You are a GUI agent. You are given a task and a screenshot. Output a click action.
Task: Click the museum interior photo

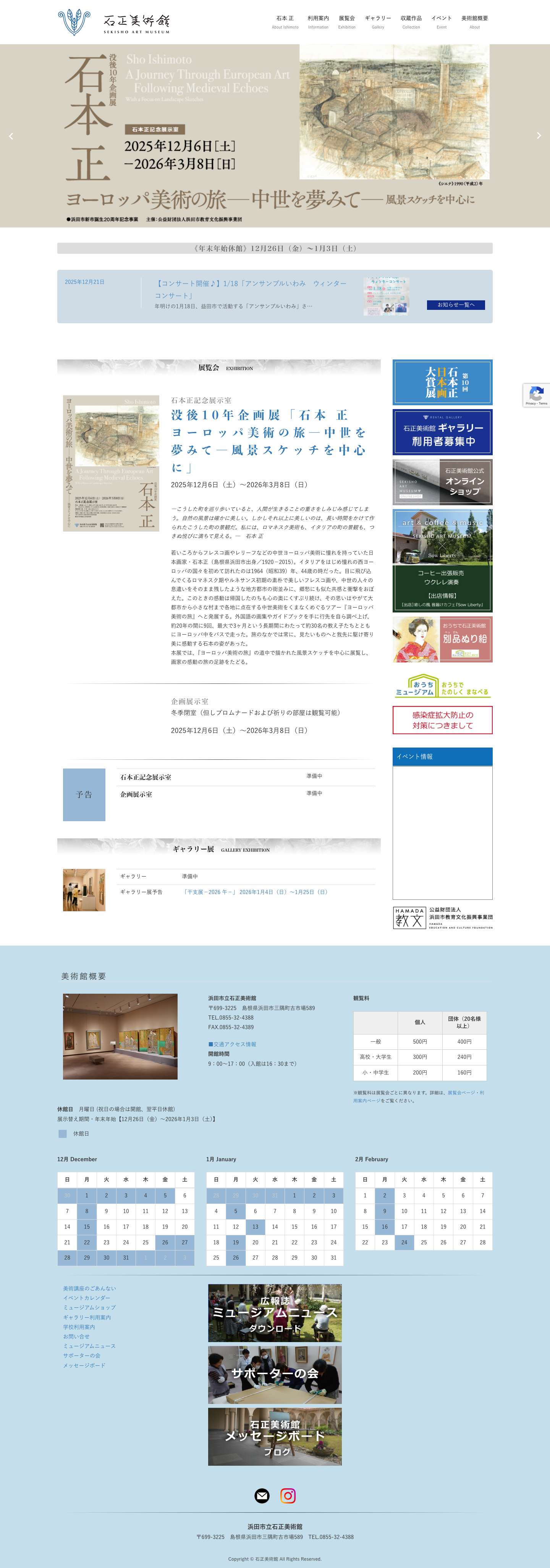121,1036
